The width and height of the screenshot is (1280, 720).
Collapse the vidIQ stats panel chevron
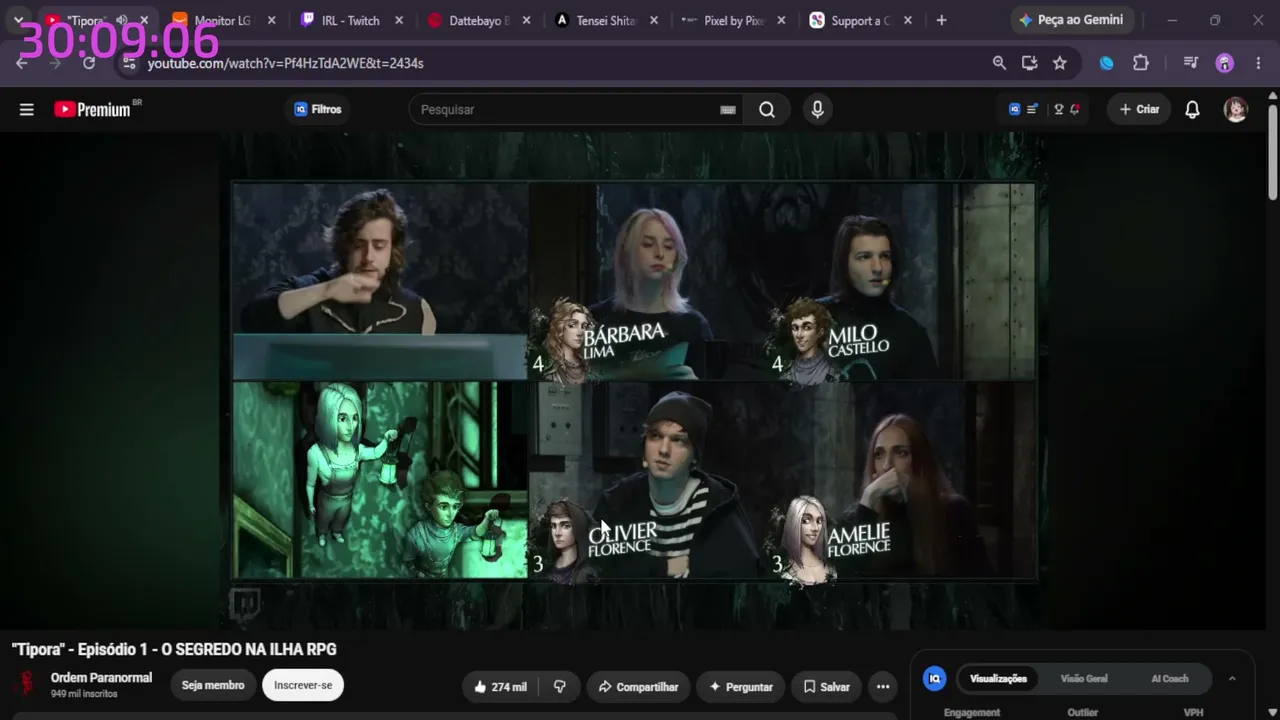pos(1232,679)
